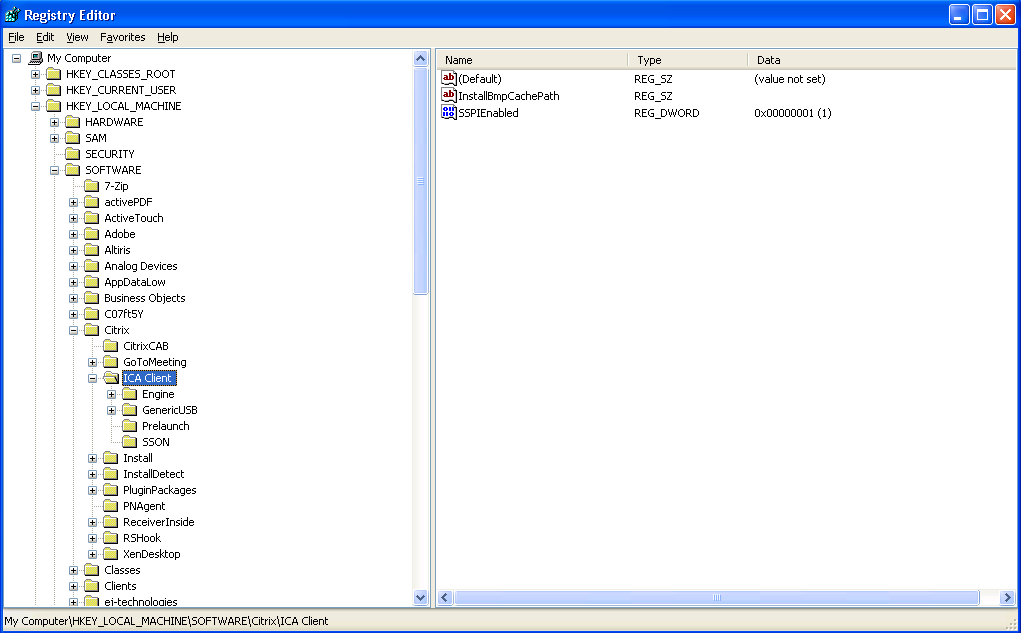Open the Favorites menu
Viewport: 1021px width, 633px height.
(x=122, y=37)
